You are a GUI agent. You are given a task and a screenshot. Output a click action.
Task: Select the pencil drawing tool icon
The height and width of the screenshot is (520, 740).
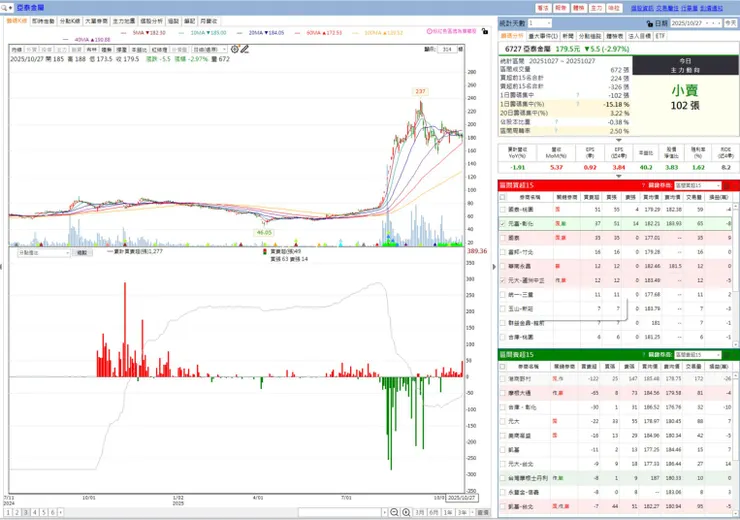pyautogui.click(x=244, y=49)
